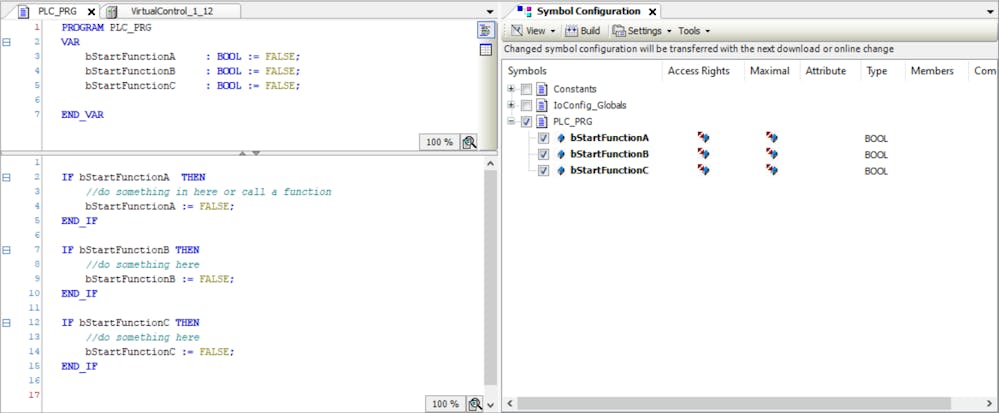Expand the Constants tree node
The width and height of the screenshot is (999, 413).
click(x=511, y=89)
